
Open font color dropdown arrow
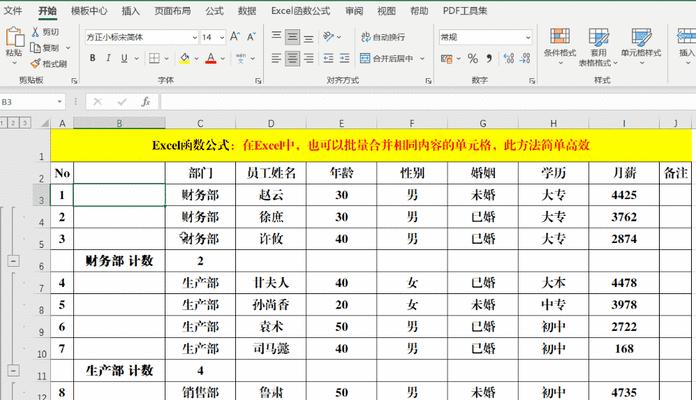[x=223, y=59]
